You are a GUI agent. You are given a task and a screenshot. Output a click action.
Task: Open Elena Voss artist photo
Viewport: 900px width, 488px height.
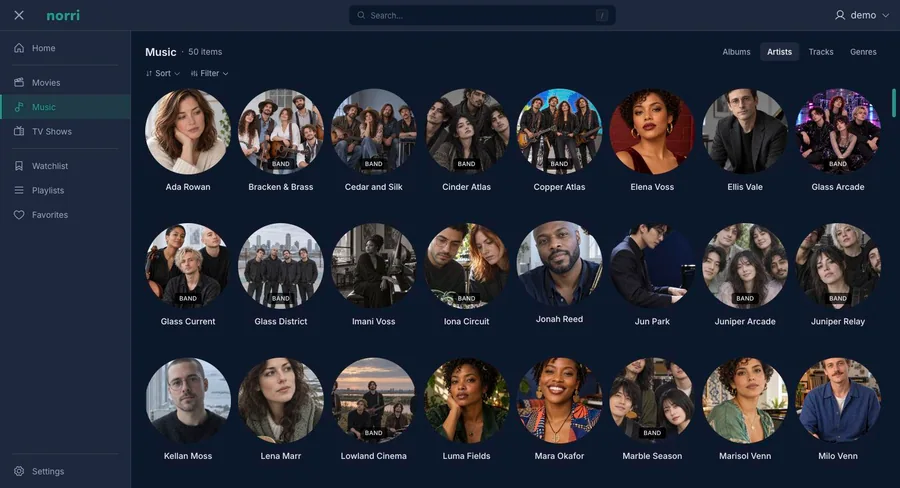(652, 131)
